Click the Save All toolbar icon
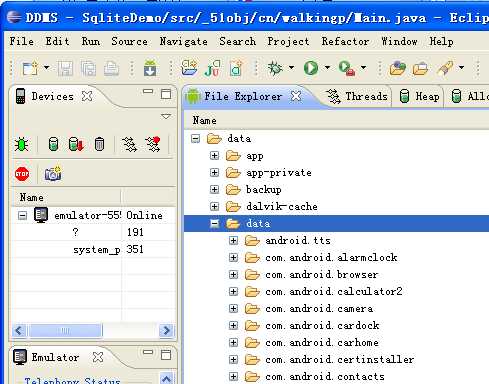Viewport: 489px width, 384px height. point(88,69)
